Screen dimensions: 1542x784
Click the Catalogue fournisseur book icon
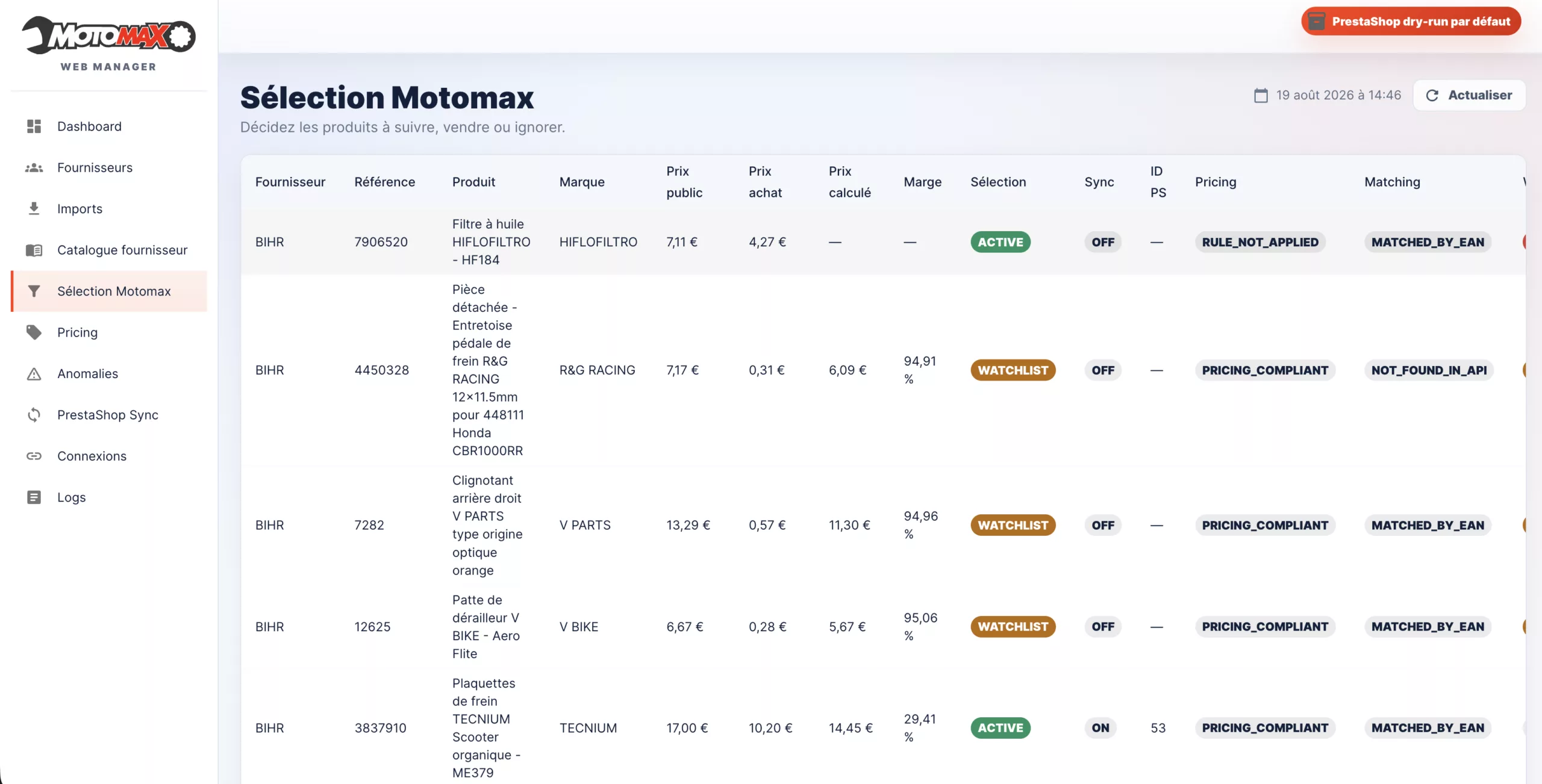(x=34, y=250)
